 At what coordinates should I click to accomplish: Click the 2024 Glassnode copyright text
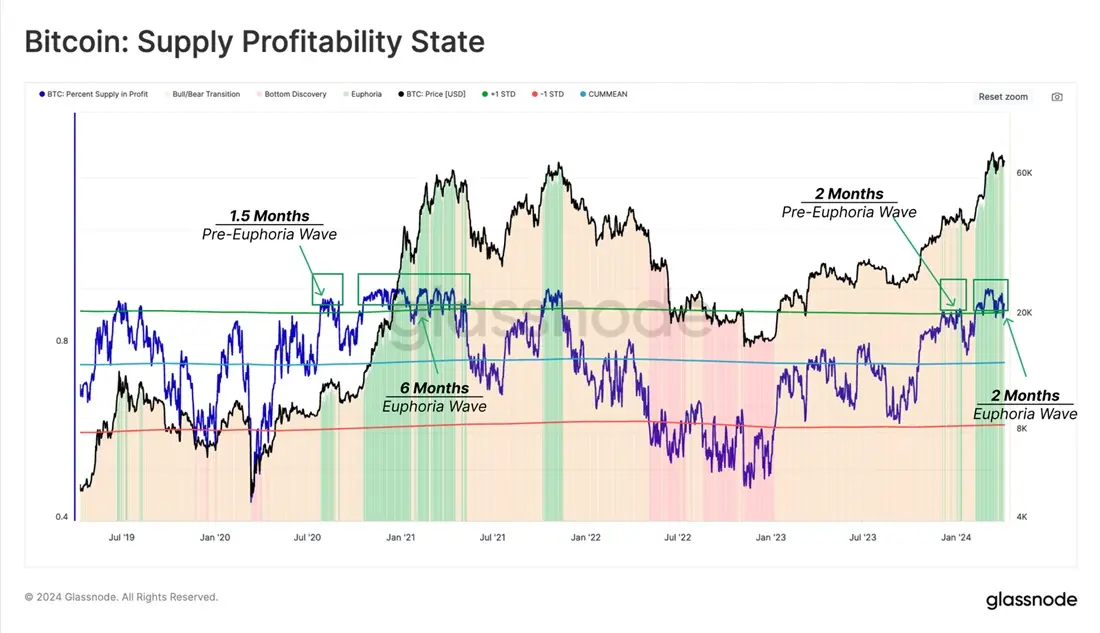[121, 597]
